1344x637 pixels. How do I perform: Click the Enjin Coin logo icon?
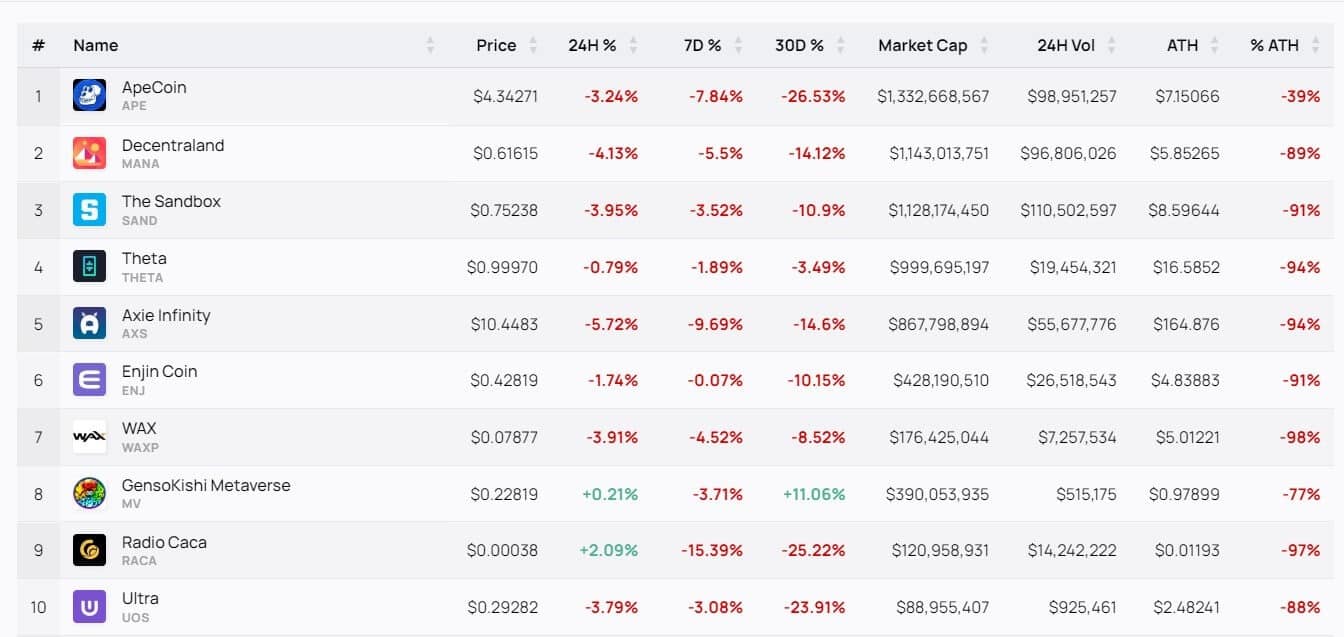(x=89, y=380)
